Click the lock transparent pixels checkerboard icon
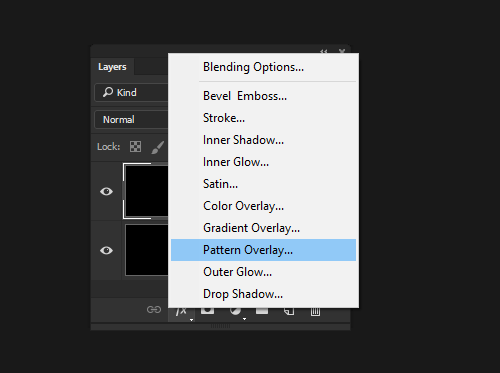The width and height of the screenshot is (500, 373). [135, 147]
